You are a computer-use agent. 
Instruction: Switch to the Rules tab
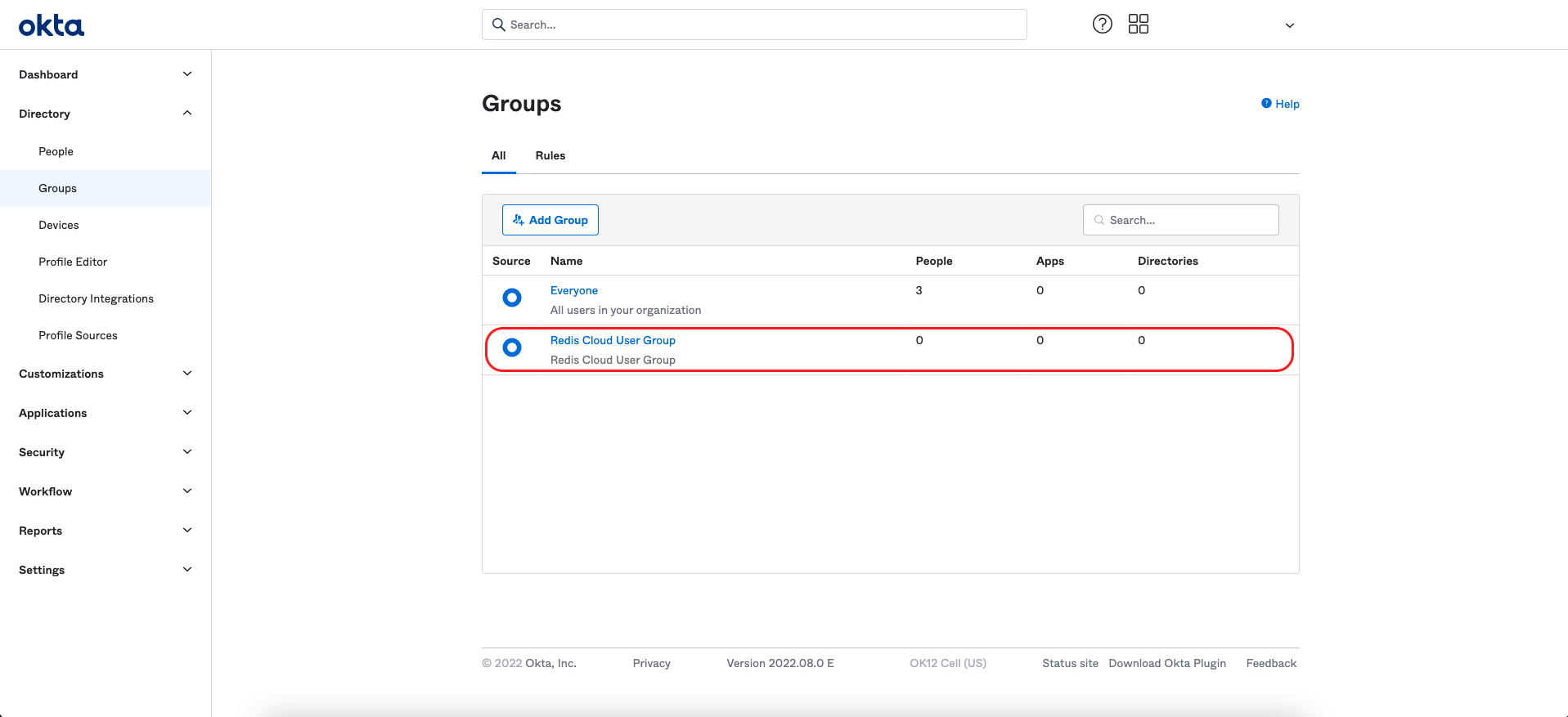(550, 155)
